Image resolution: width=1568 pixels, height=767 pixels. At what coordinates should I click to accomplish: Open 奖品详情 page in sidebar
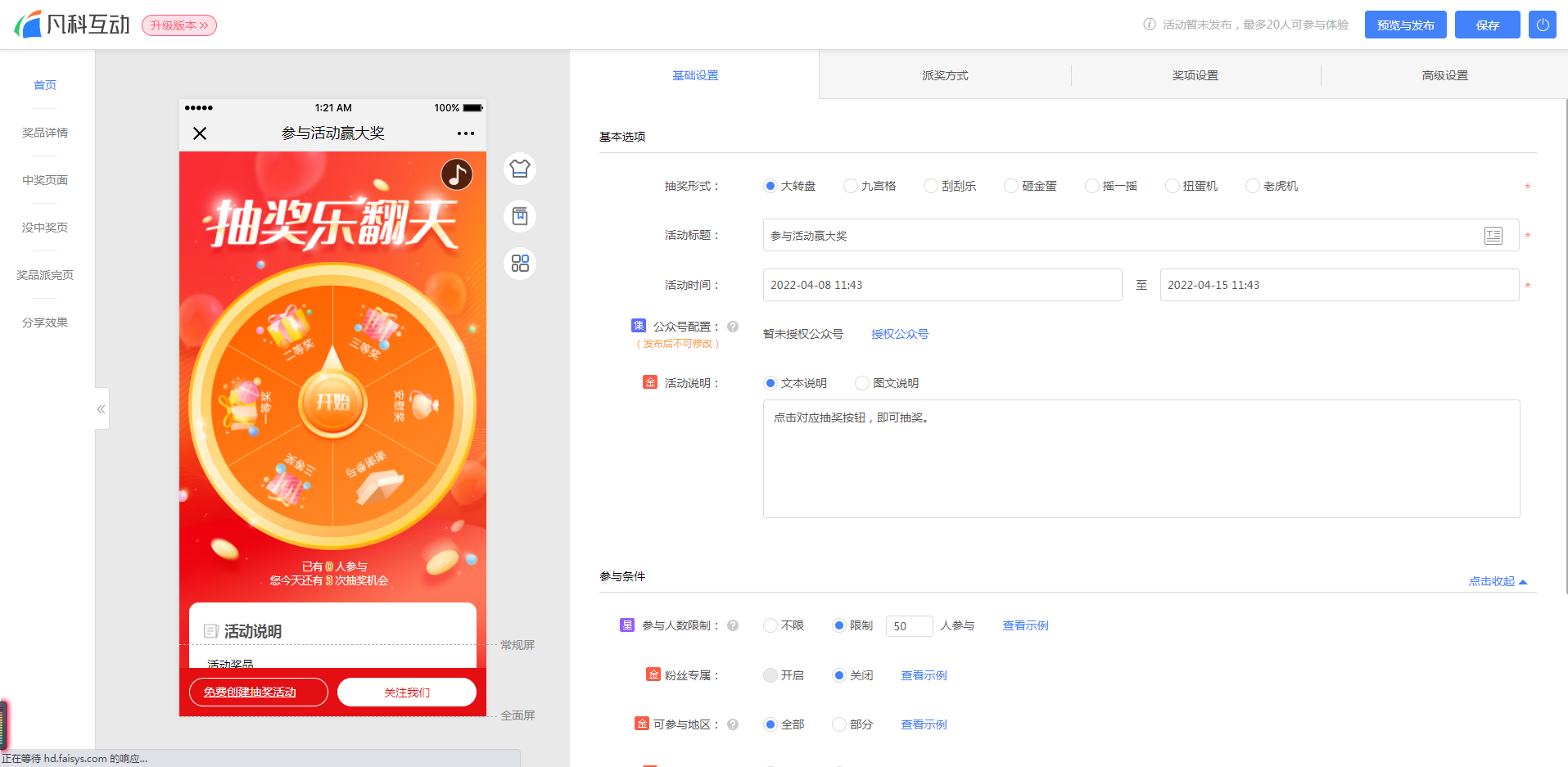pos(45,133)
